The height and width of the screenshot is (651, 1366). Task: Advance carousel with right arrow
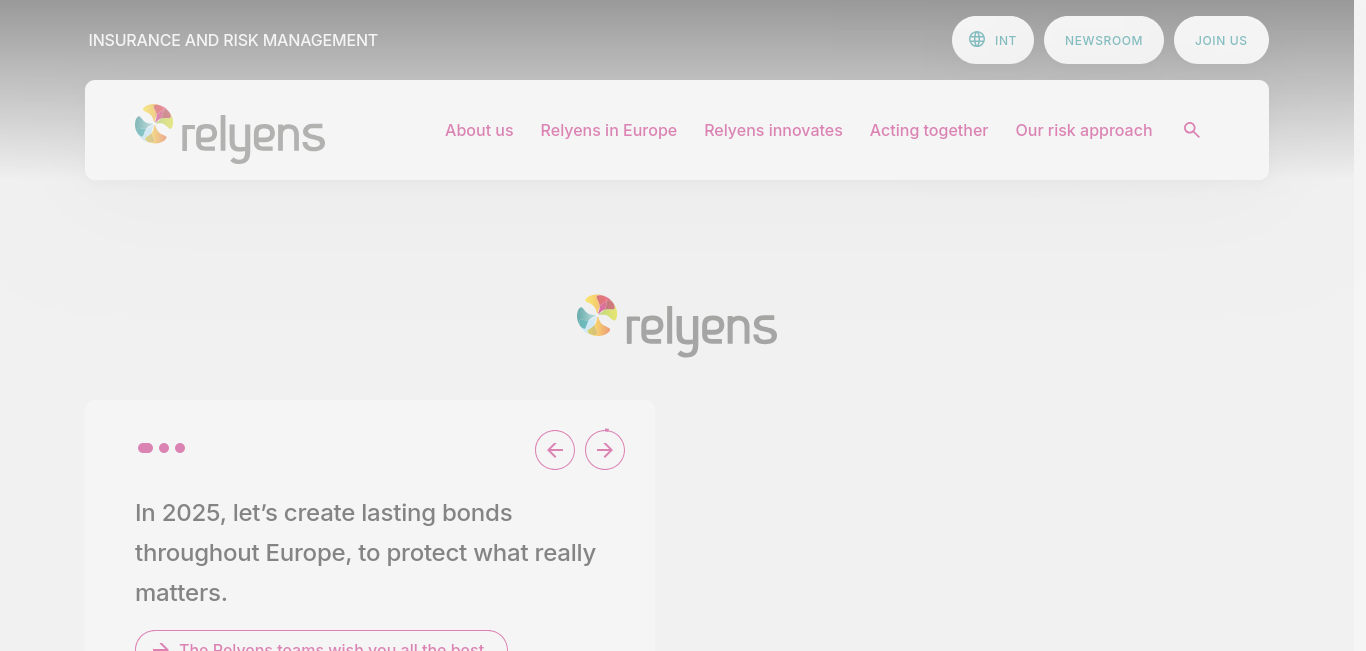(605, 450)
